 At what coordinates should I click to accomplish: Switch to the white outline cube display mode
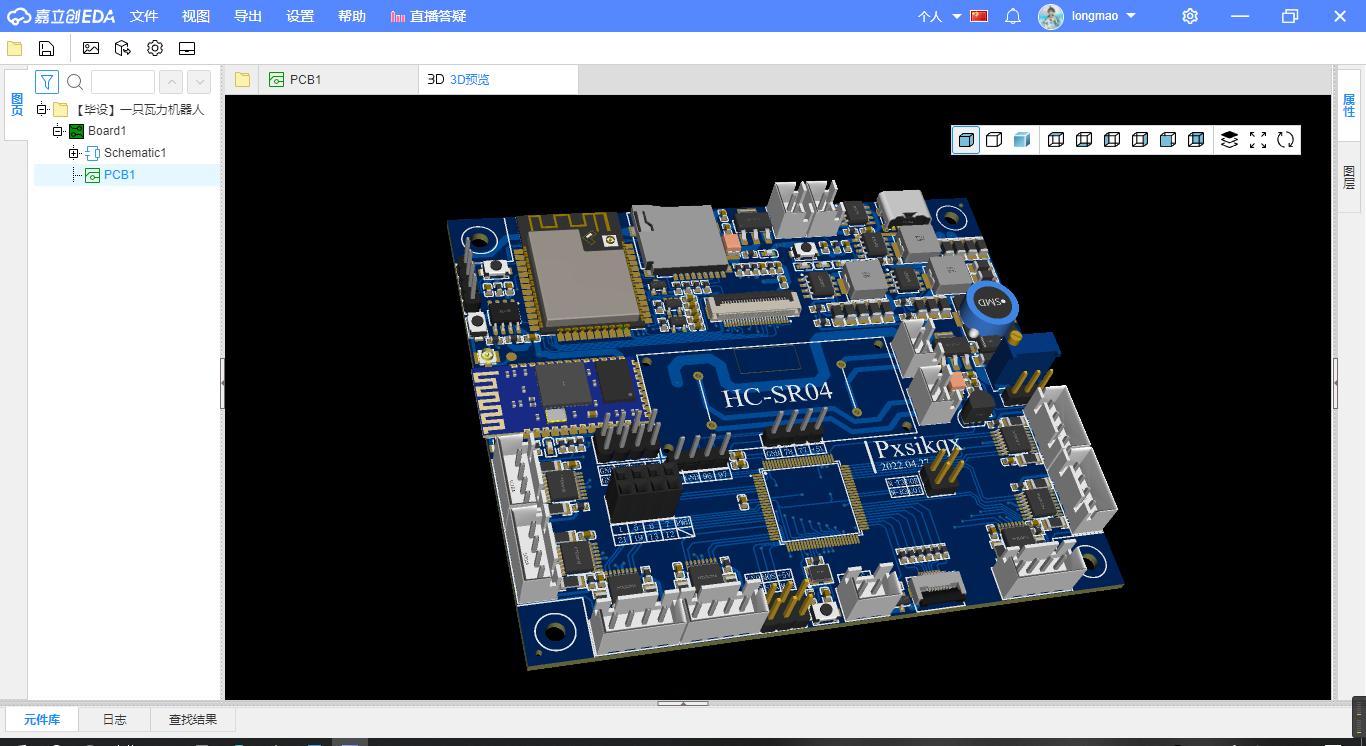994,140
